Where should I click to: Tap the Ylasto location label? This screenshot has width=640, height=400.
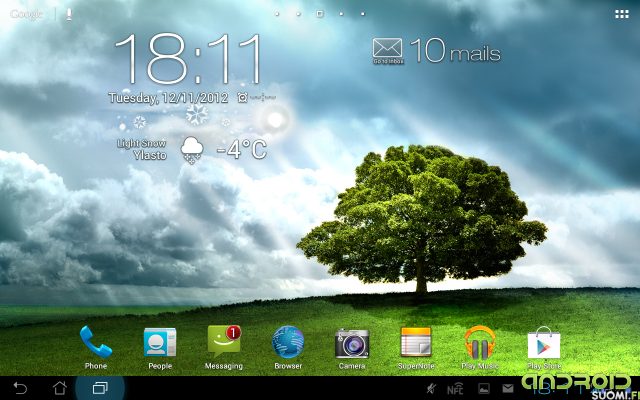point(150,155)
